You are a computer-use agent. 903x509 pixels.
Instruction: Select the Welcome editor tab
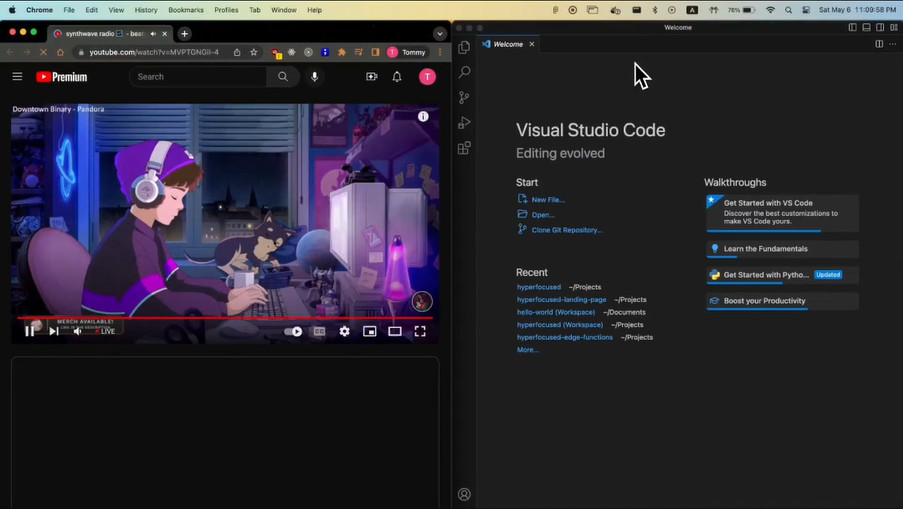508,44
